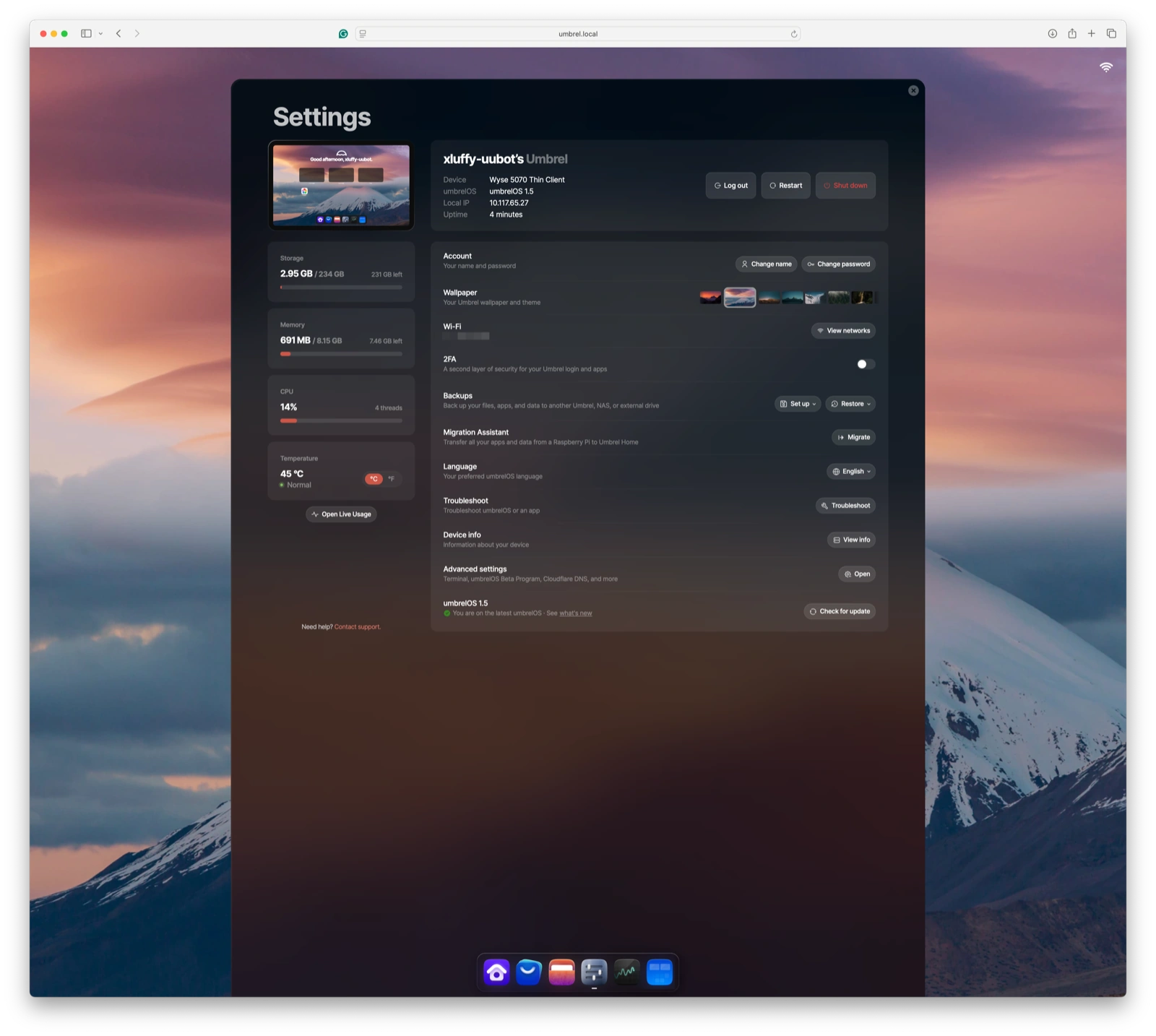
Task: Open the Files app in the dock
Action: (561, 972)
